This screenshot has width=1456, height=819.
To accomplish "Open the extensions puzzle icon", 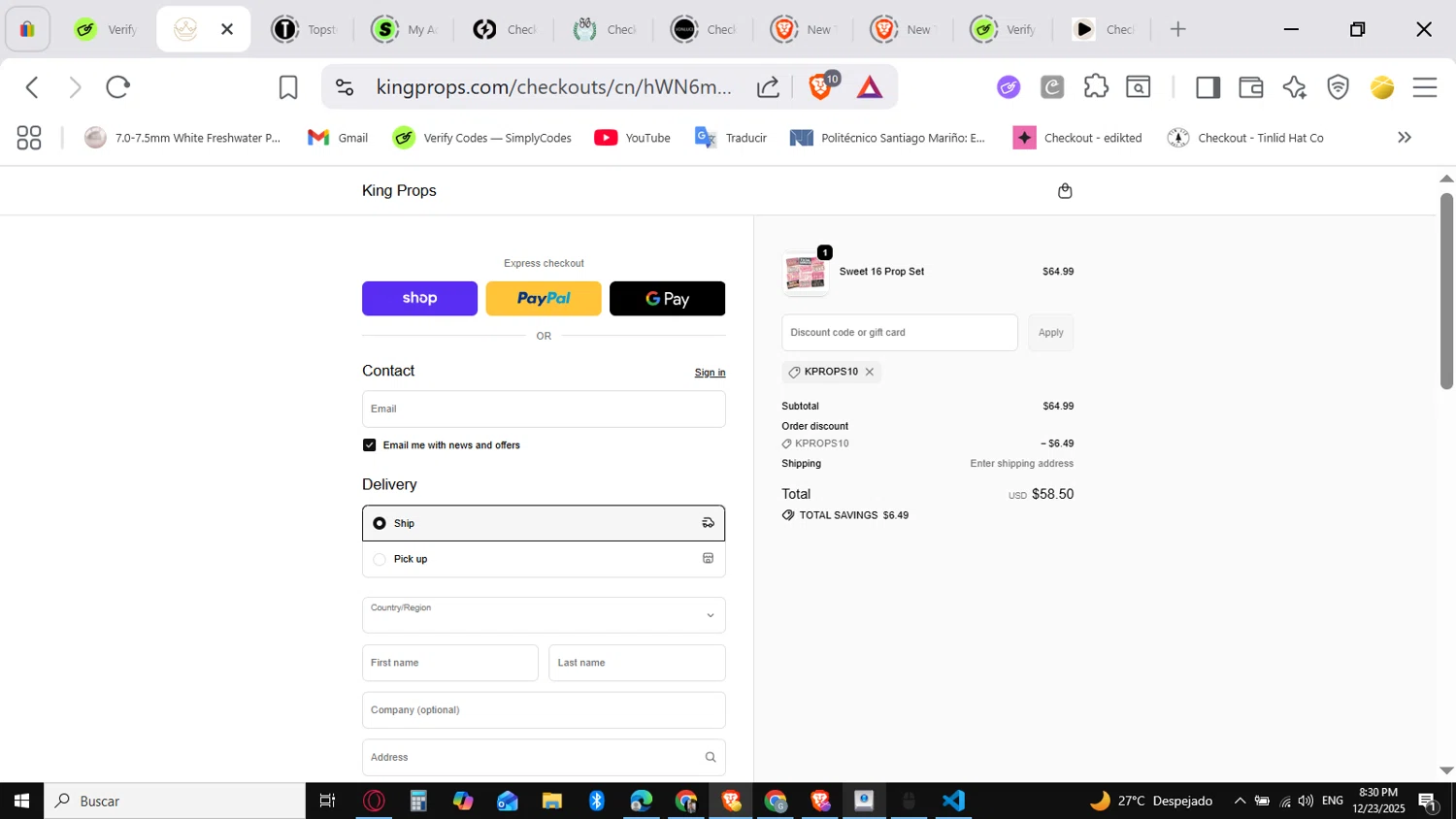I will [1096, 86].
